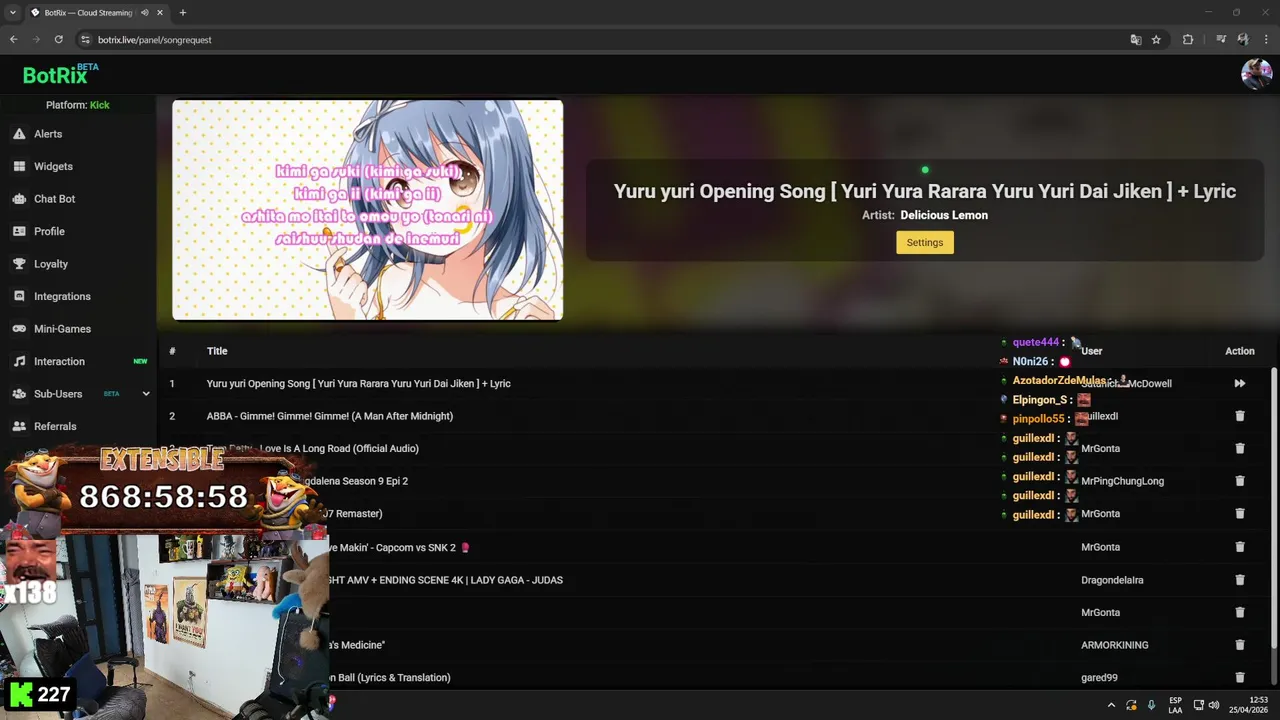This screenshot has width=1280, height=720.
Task: Click the gared99 username
Action: tap(1098, 678)
